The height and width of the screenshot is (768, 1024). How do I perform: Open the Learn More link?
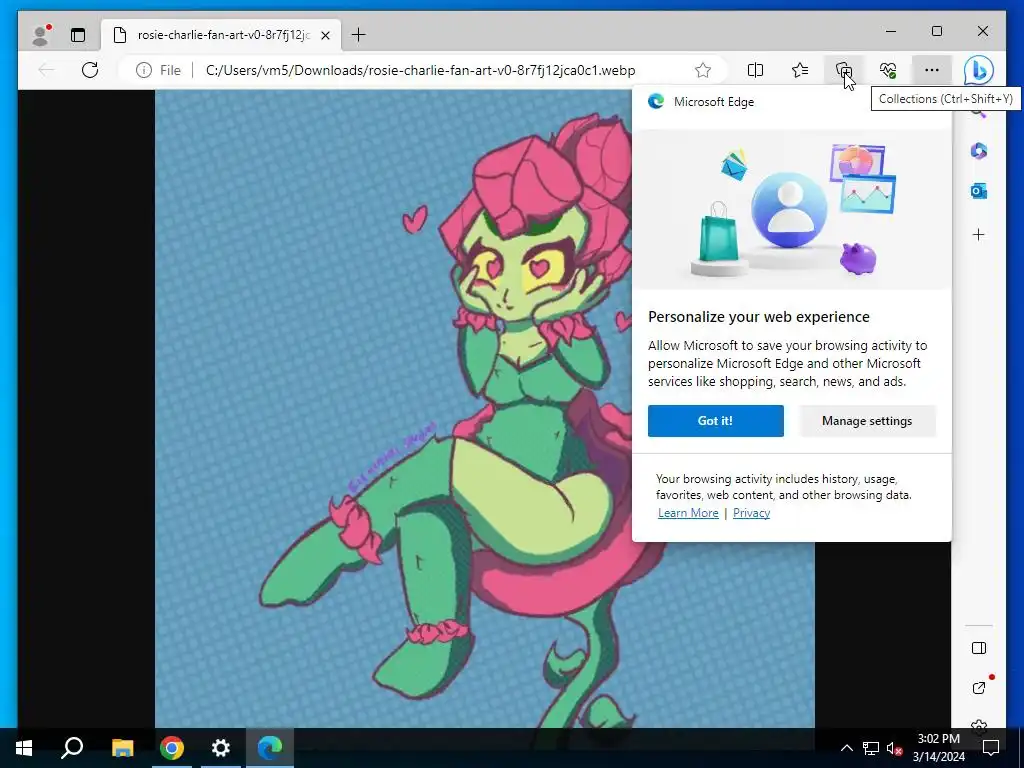click(x=688, y=513)
